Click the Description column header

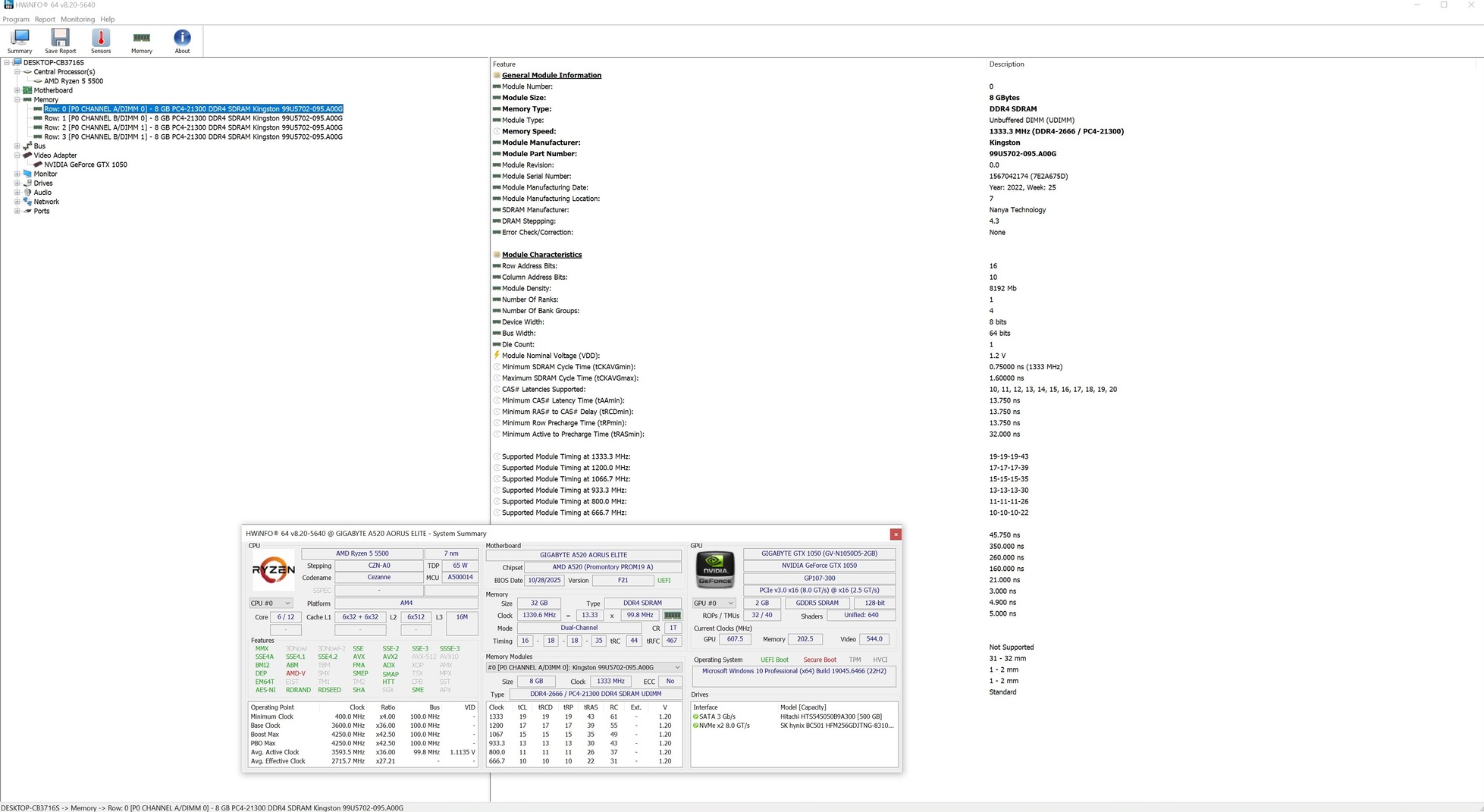pos(1006,64)
